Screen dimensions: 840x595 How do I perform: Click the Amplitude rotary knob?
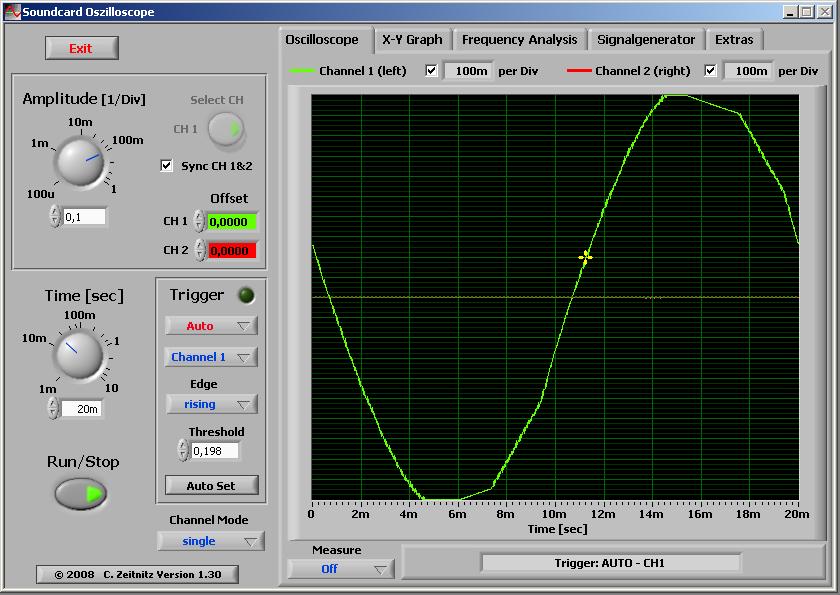coord(78,161)
